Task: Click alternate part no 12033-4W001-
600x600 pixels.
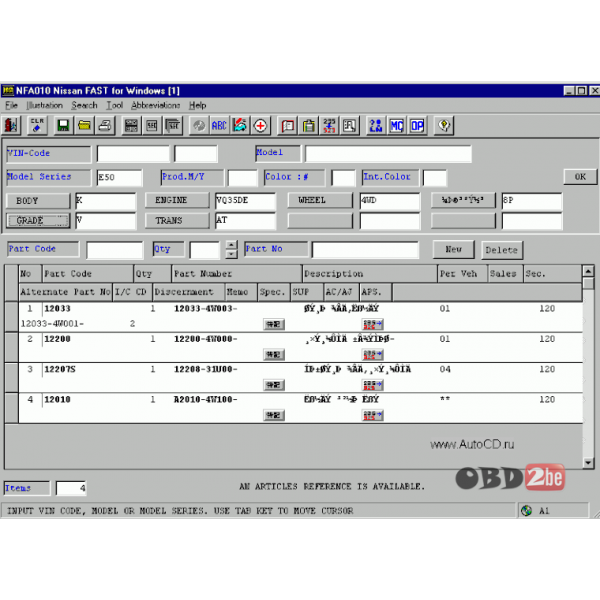Action: (52, 324)
